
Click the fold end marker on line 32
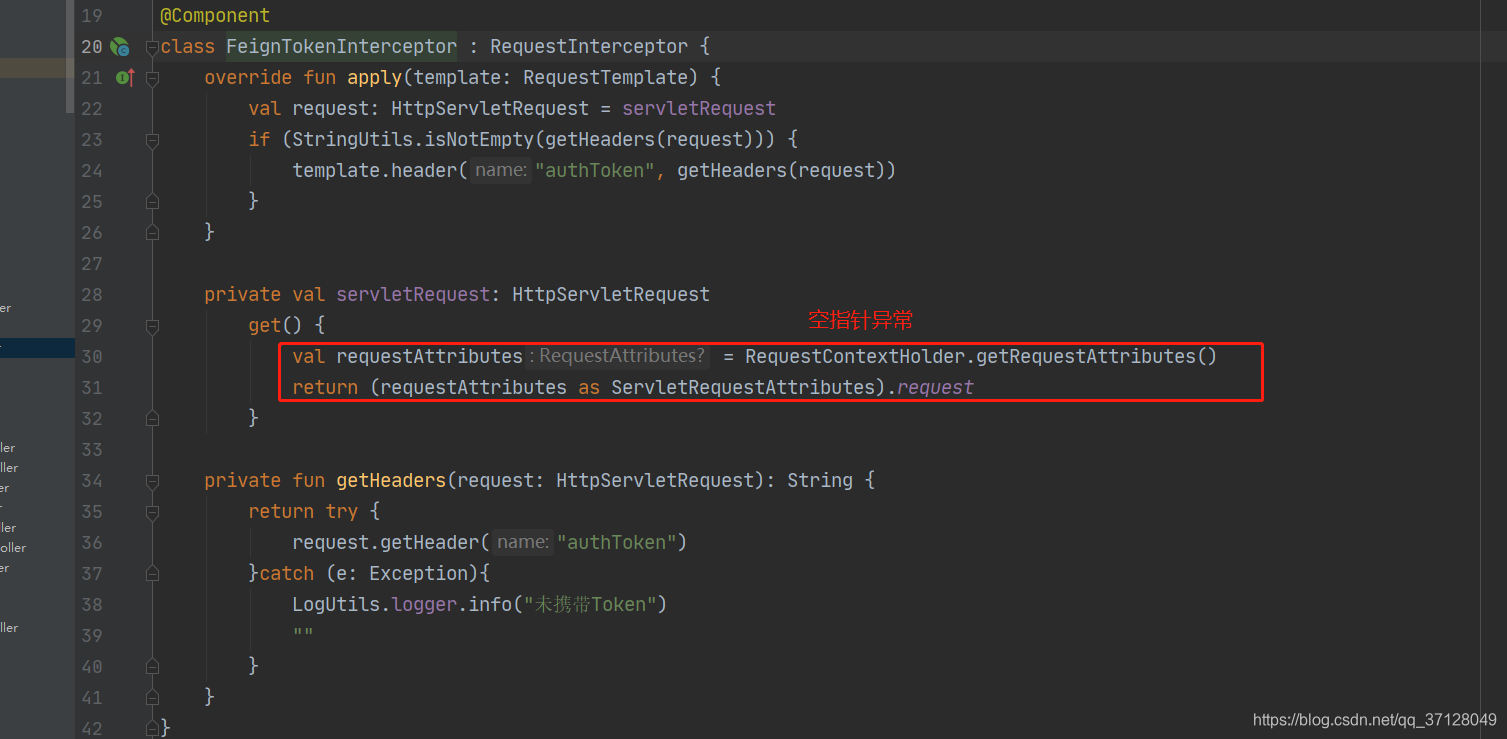152,418
